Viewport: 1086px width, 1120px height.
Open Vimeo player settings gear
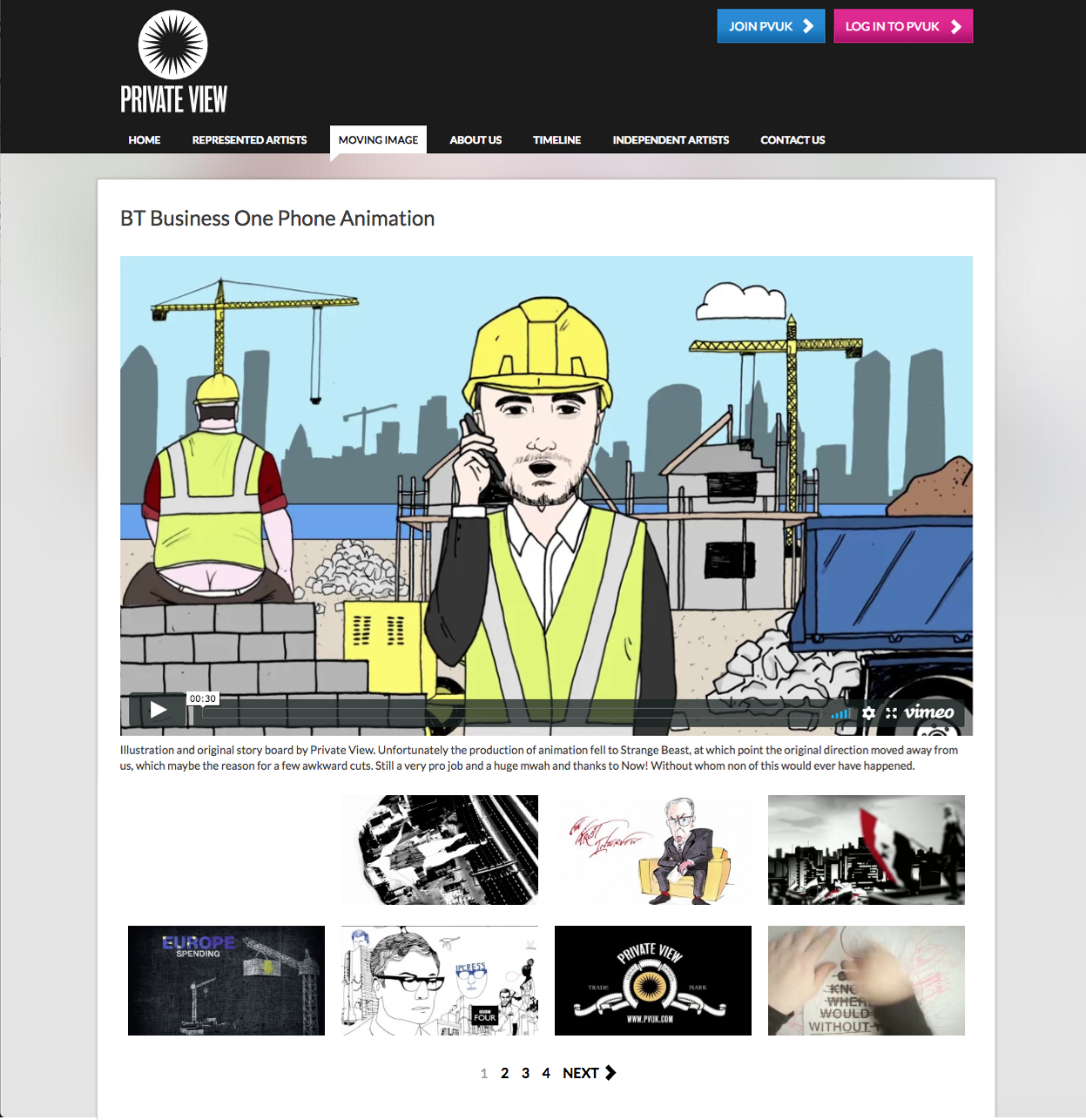868,713
